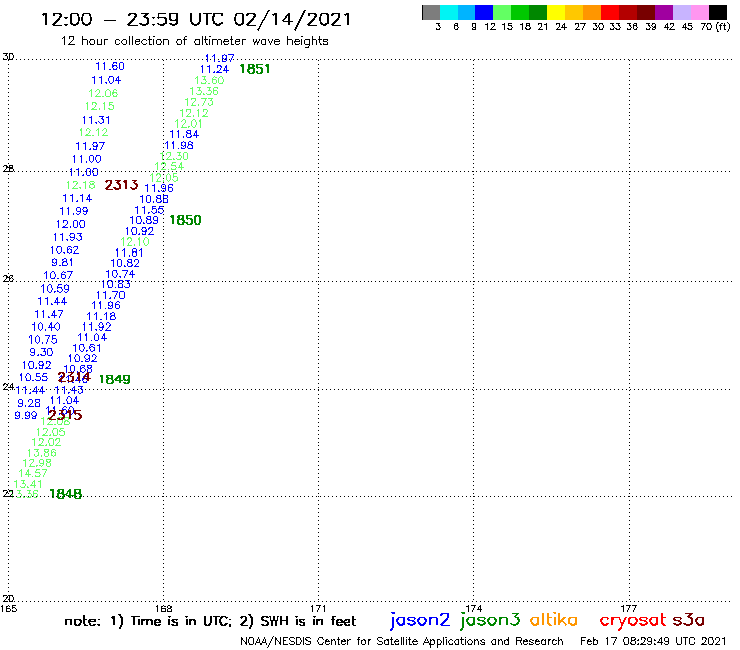Viewport: 740px width, 650px height.
Task: Click the green wave height '13.86'
Action: pos(42,453)
